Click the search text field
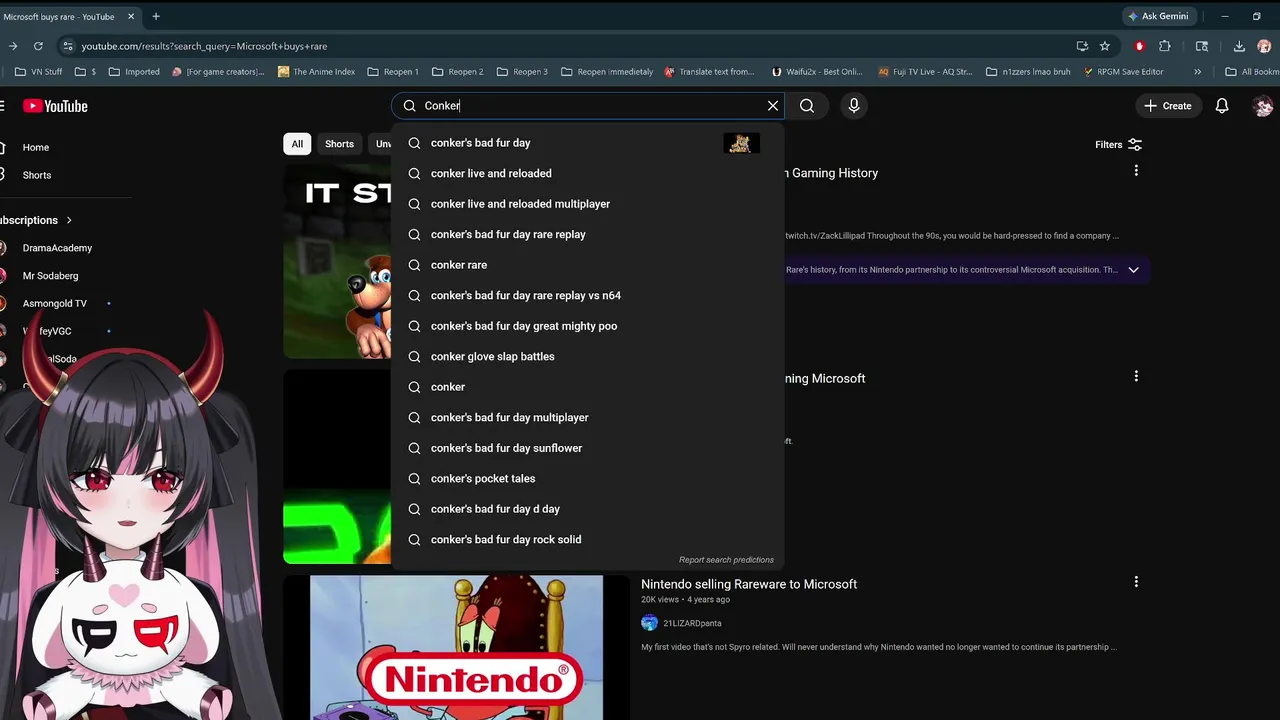 point(590,106)
